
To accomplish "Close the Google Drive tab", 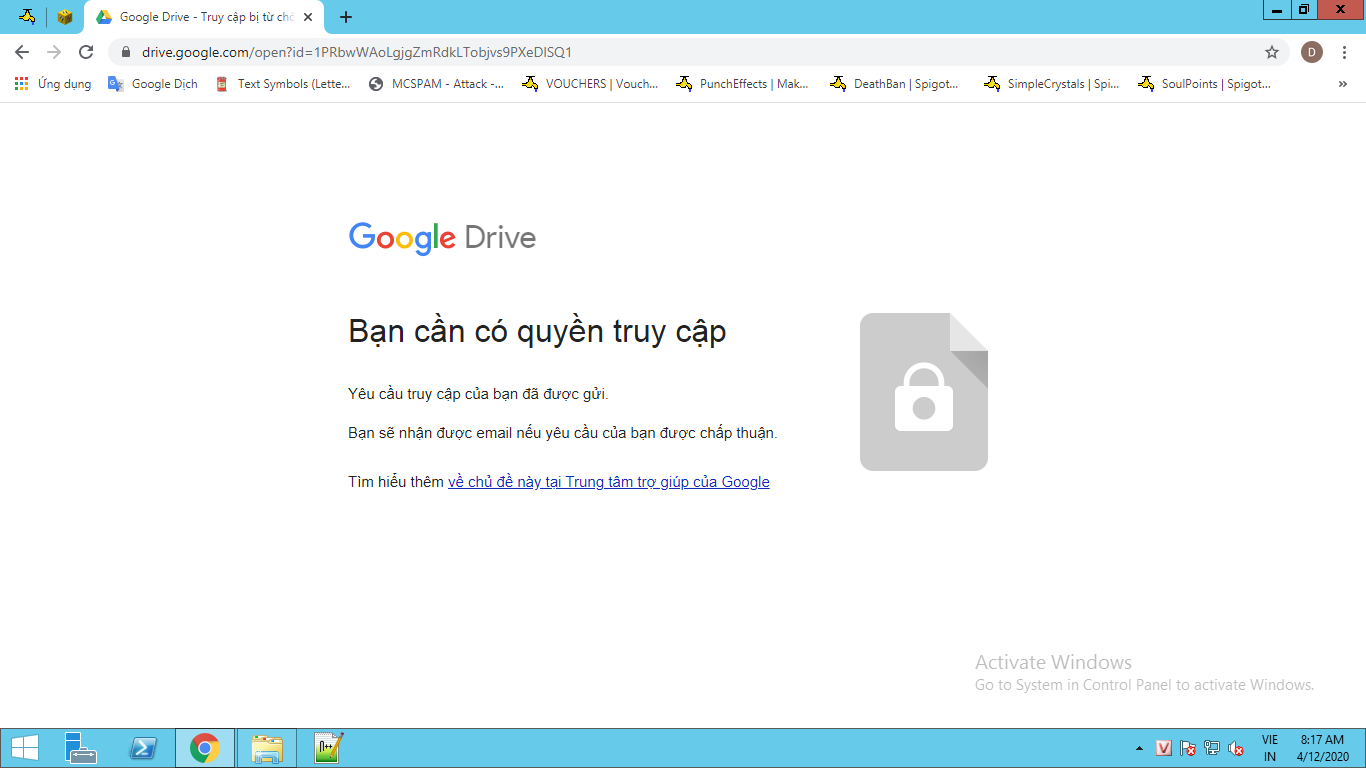I will 307,17.
